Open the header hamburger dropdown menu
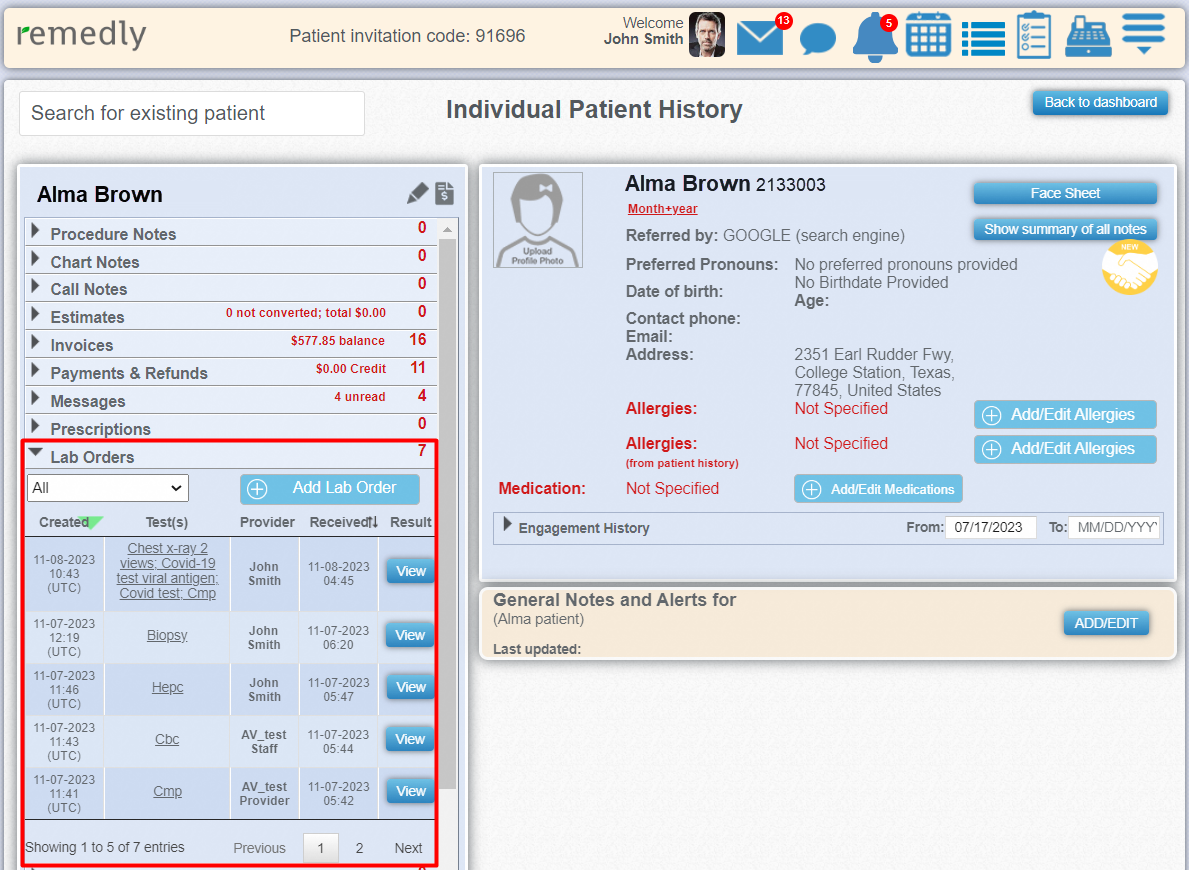The width and height of the screenshot is (1189, 870). click(x=1143, y=35)
